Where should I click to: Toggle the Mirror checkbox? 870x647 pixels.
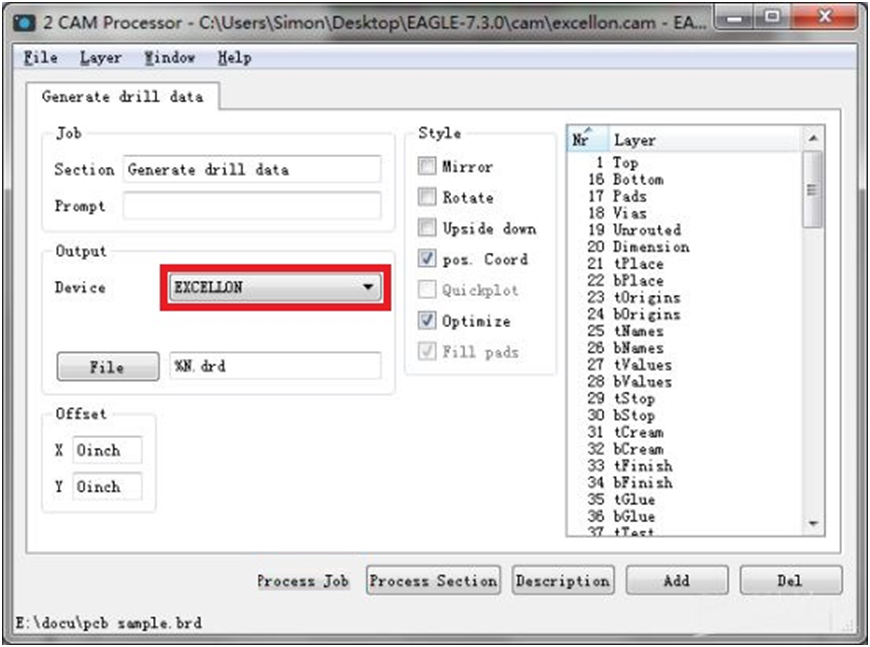pyautogui.click(x=427, y=167)
